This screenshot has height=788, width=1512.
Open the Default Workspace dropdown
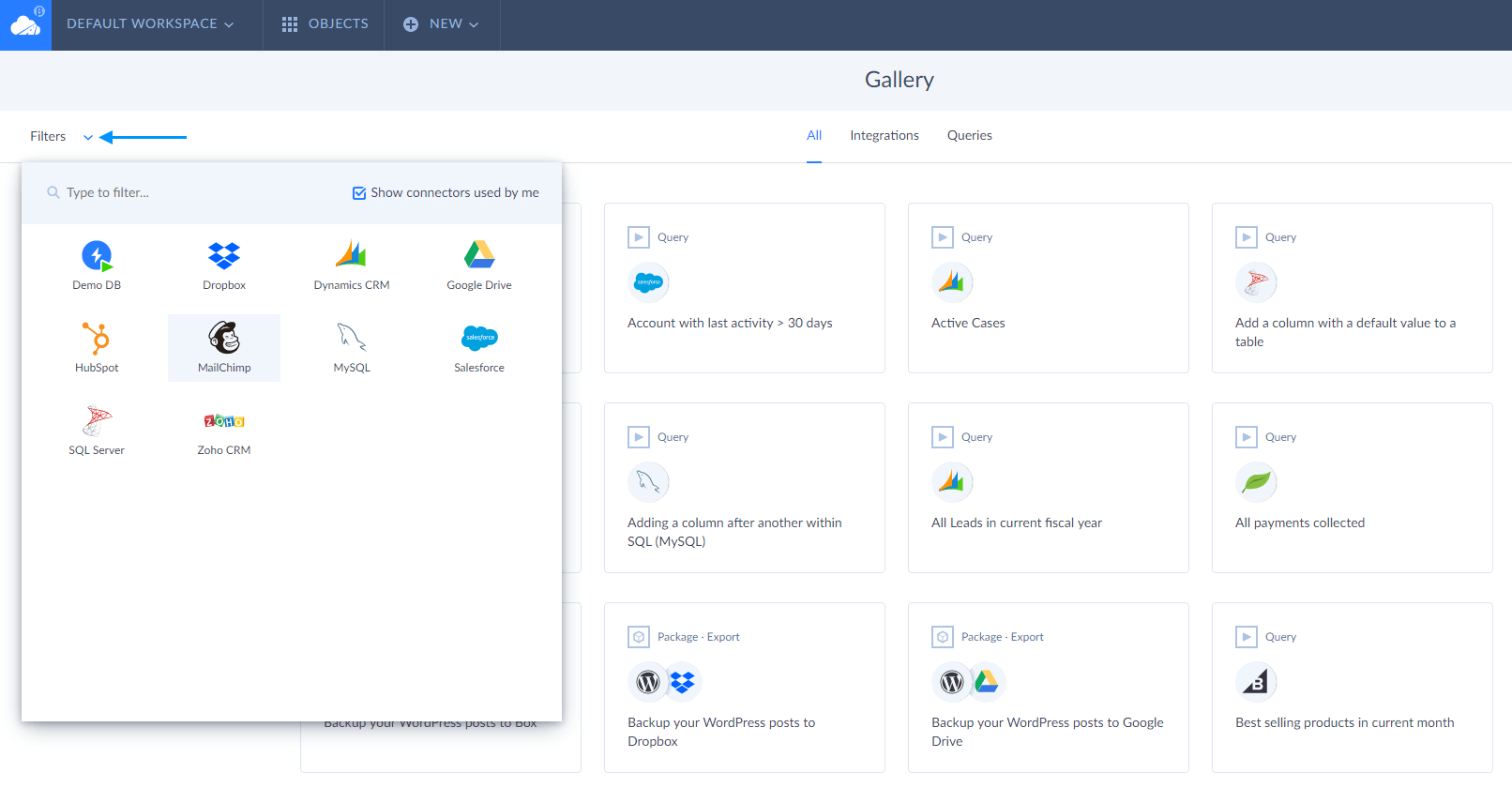150,24
